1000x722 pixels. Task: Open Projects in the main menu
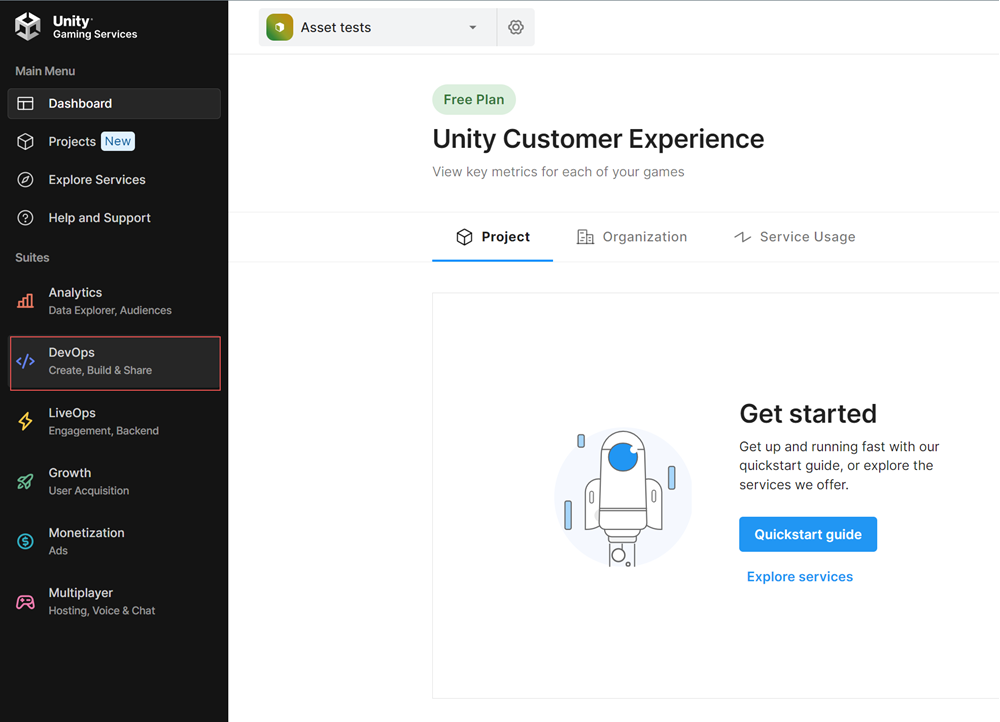pyautogui.click(x=72, y=142)
